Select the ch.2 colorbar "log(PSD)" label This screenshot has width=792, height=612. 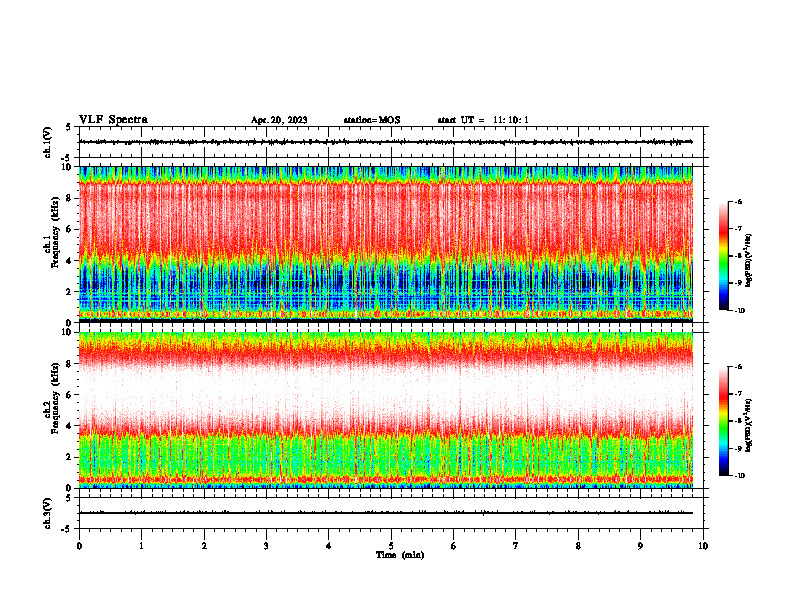[x=749, y=425]
